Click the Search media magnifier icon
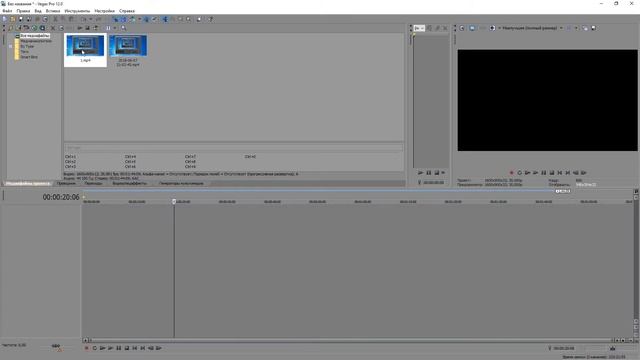Viewport: 640px width, 360px height. point(123,28)
